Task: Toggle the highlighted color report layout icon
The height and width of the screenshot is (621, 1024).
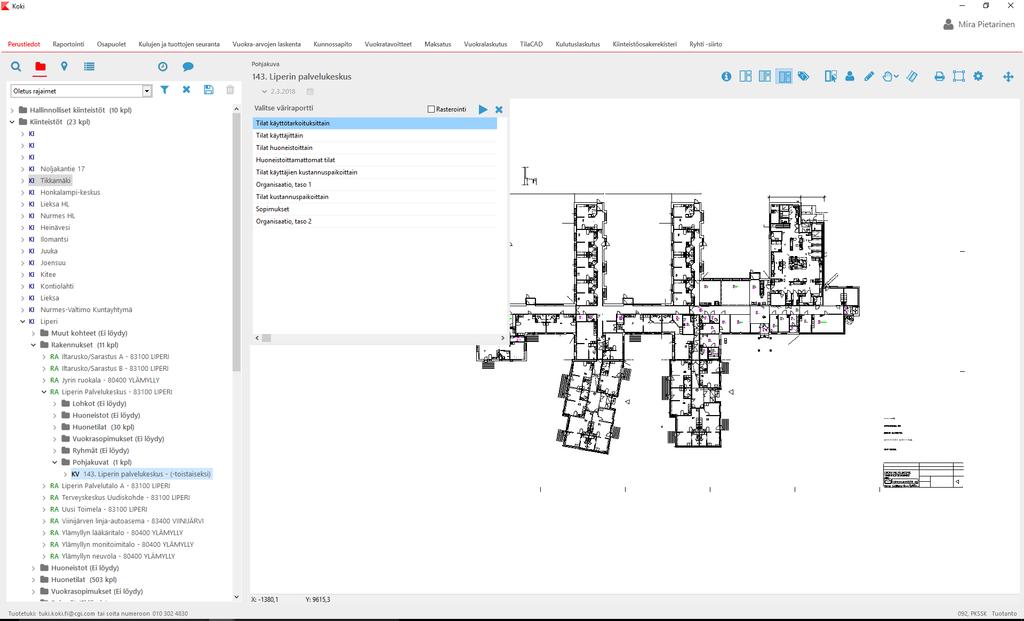Action: tap(784, 76)
